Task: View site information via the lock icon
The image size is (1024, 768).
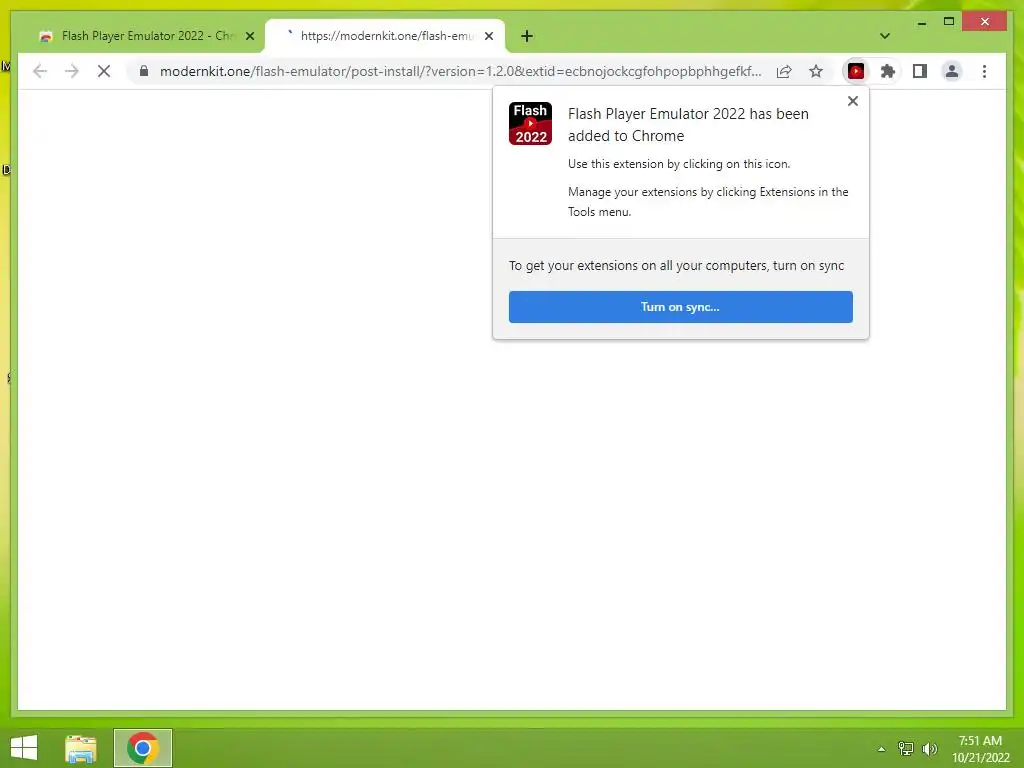Action: [x=144, y=71]
